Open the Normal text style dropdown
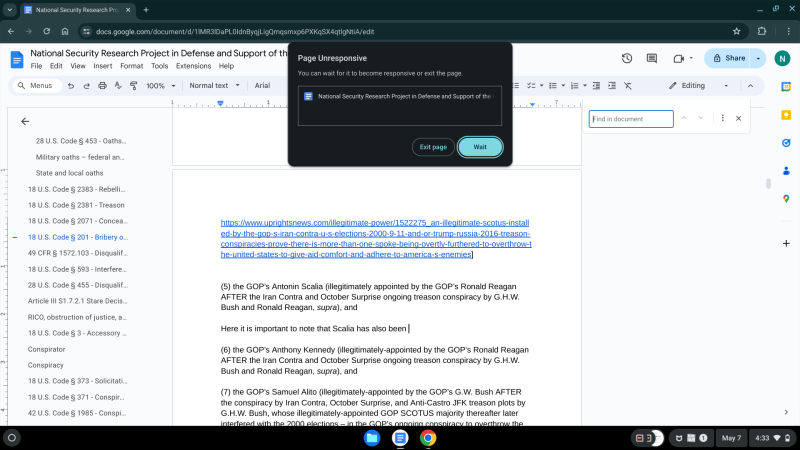Screen dimensions: 800x450 (x=214, y=86)
